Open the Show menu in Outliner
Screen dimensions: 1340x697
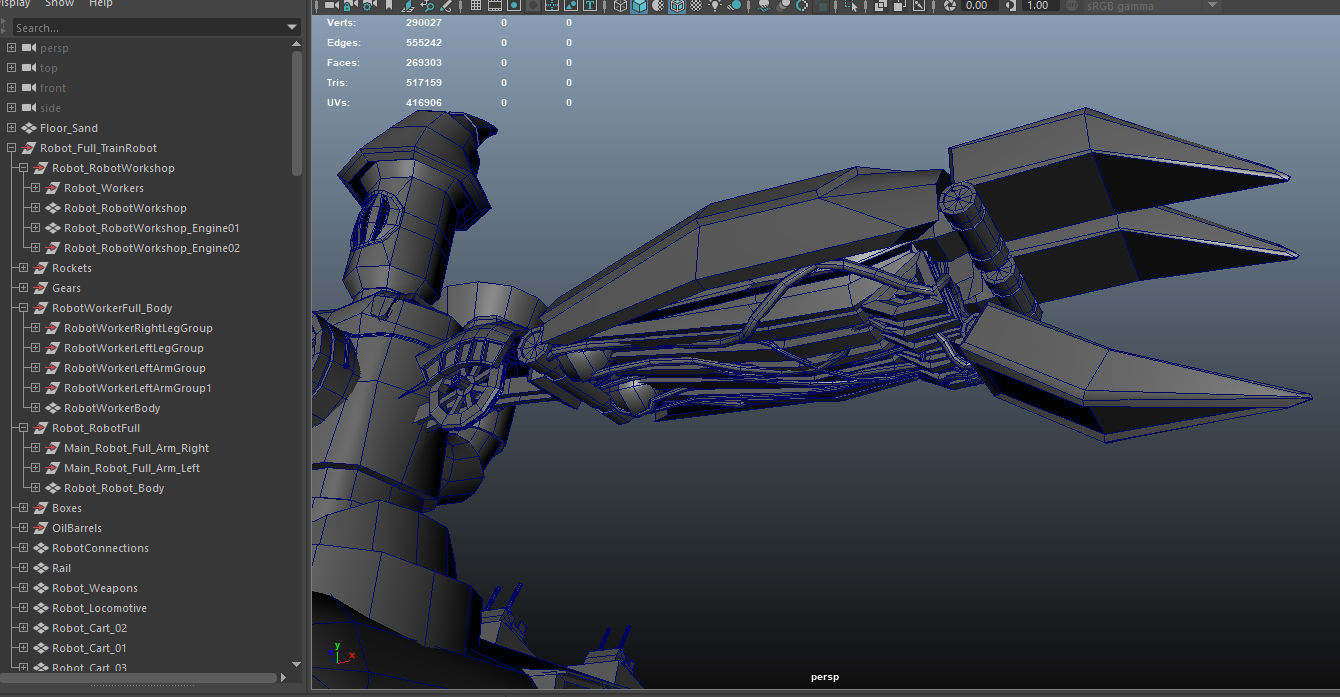pos(59,4)
